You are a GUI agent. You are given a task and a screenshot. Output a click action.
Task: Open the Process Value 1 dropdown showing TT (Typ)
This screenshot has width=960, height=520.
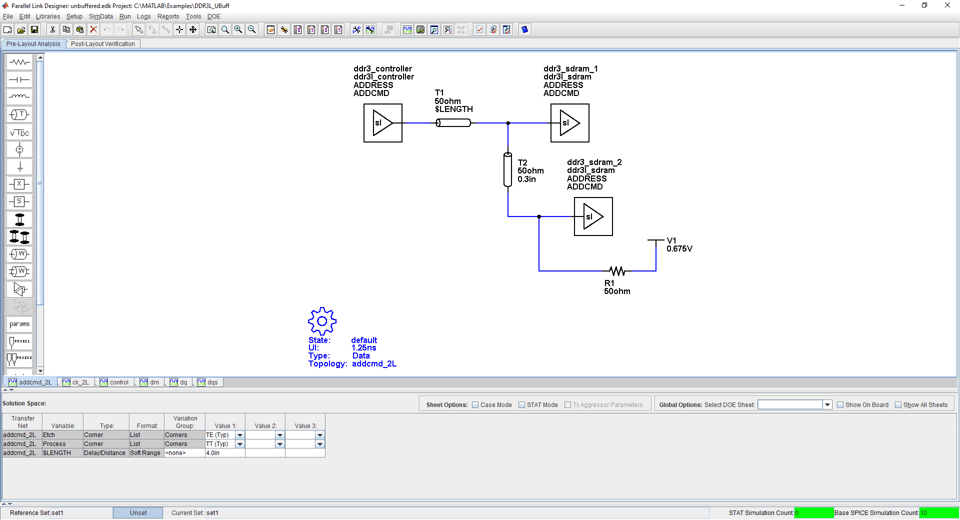click(240, 444)
